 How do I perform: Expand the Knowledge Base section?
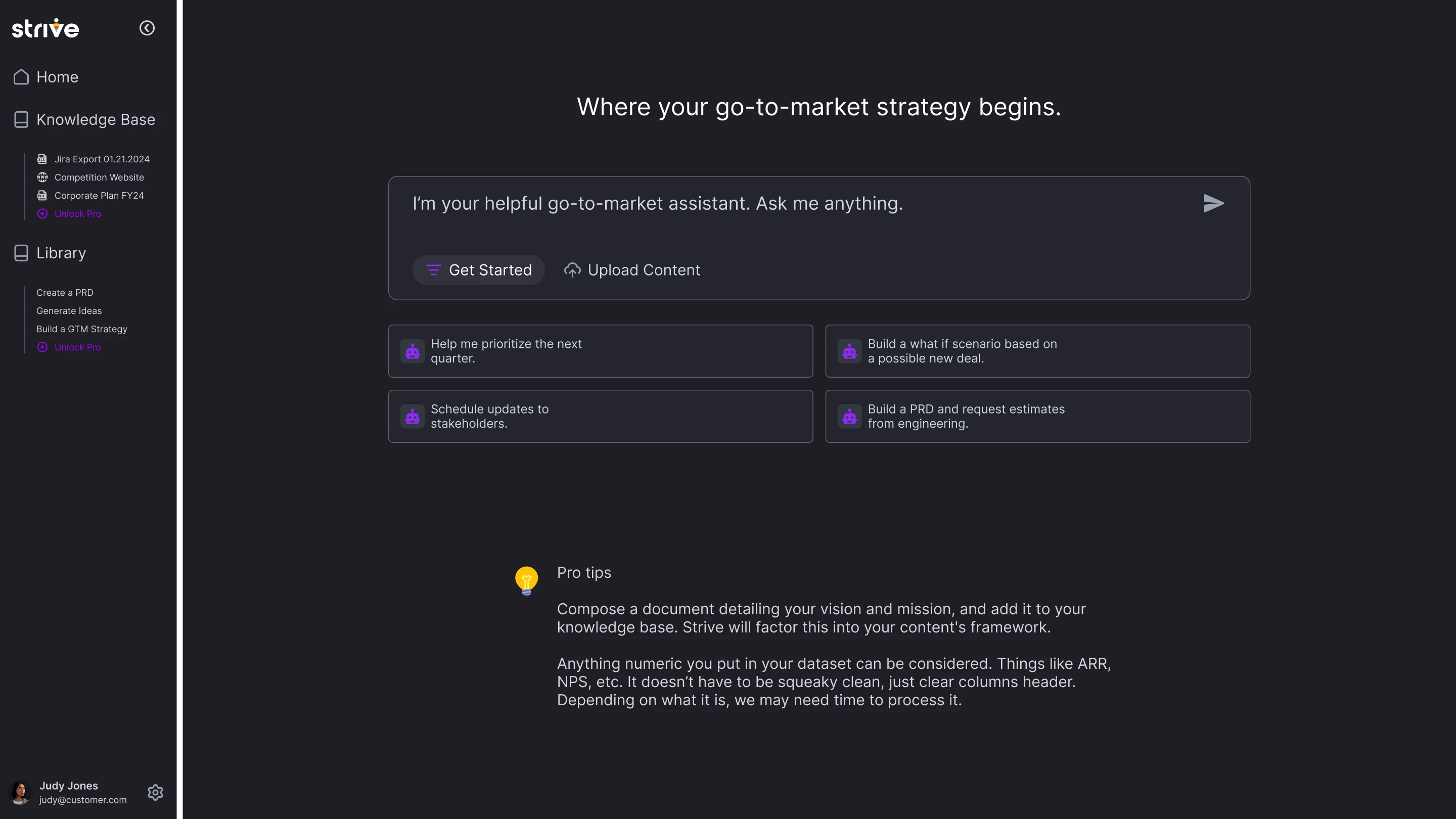pyautogui.click(x=96, y=119)
